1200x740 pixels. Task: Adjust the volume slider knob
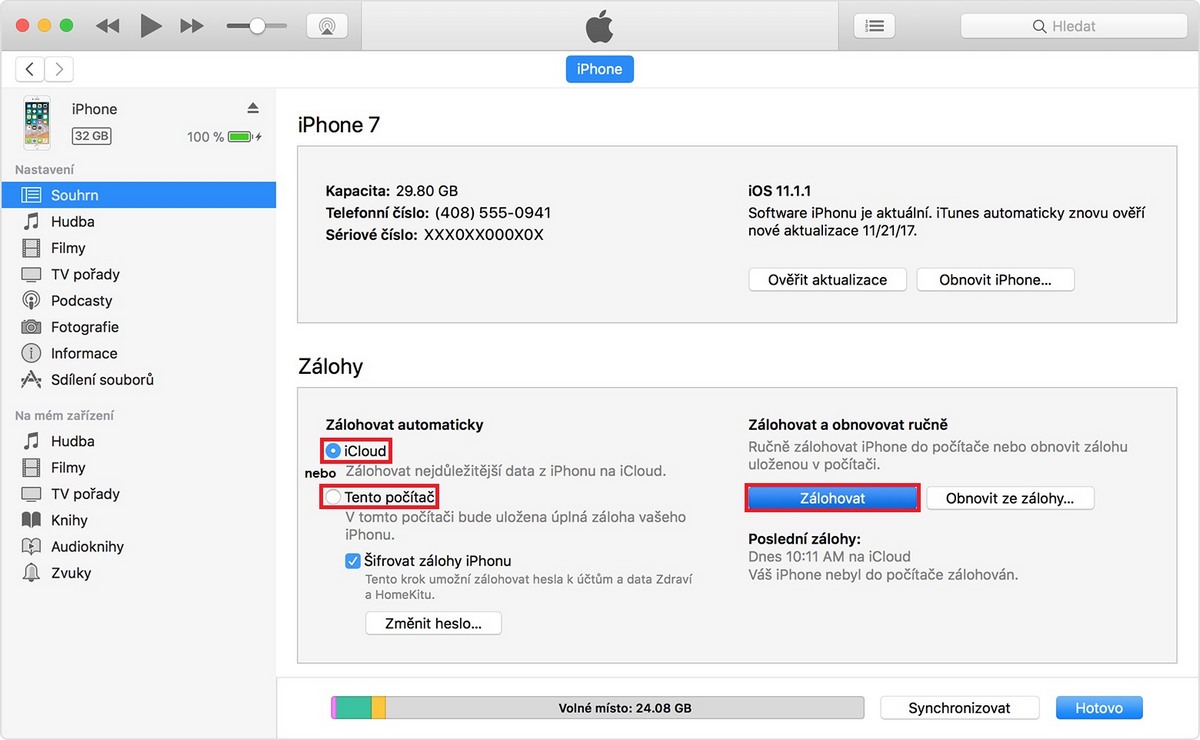coord(257,26)
